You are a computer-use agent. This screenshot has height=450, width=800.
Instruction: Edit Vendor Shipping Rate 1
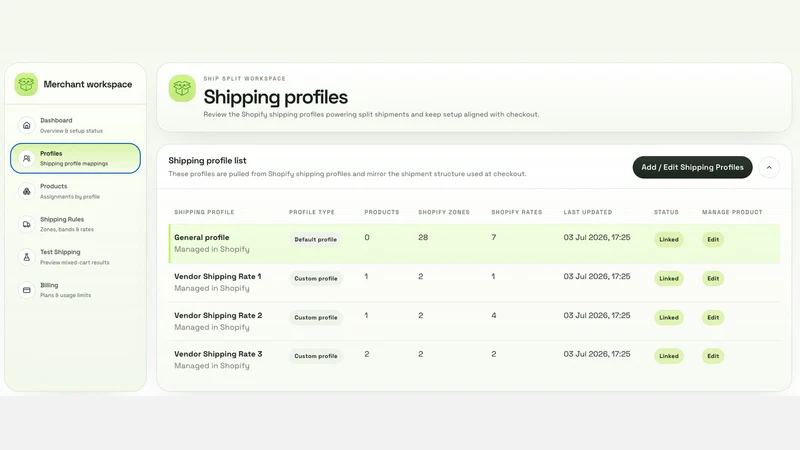click(x=713, y=279)
